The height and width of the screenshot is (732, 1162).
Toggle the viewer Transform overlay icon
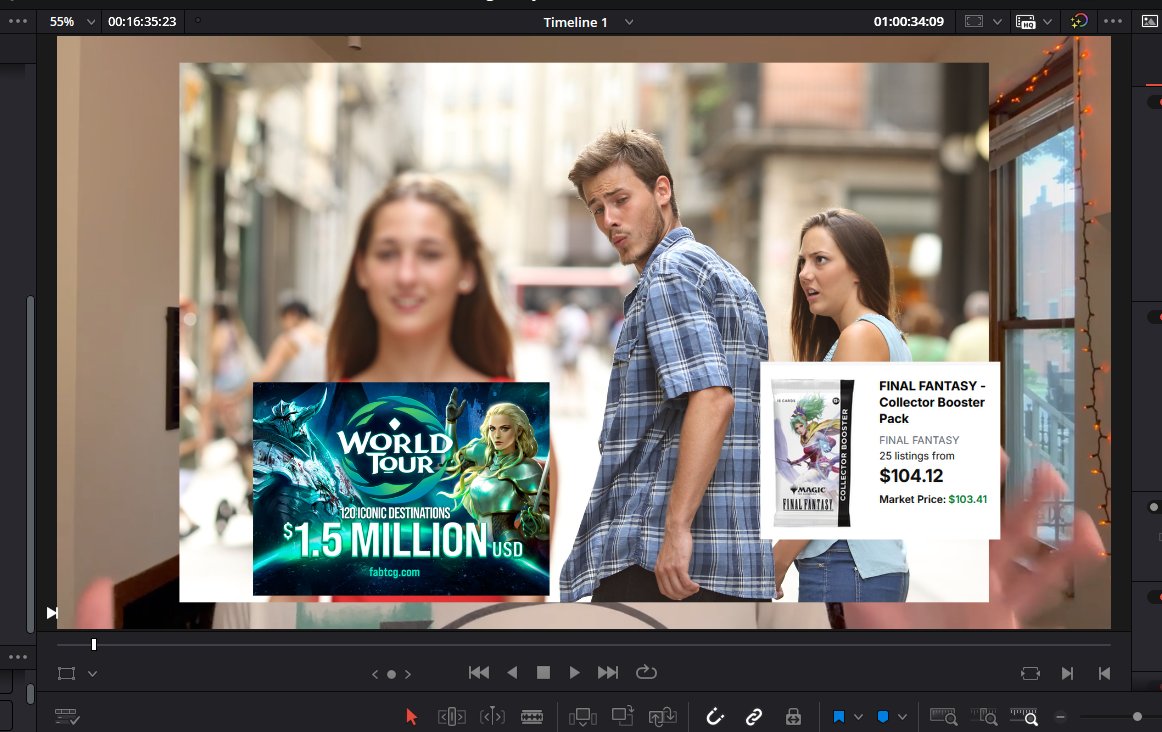coord(67,673)
